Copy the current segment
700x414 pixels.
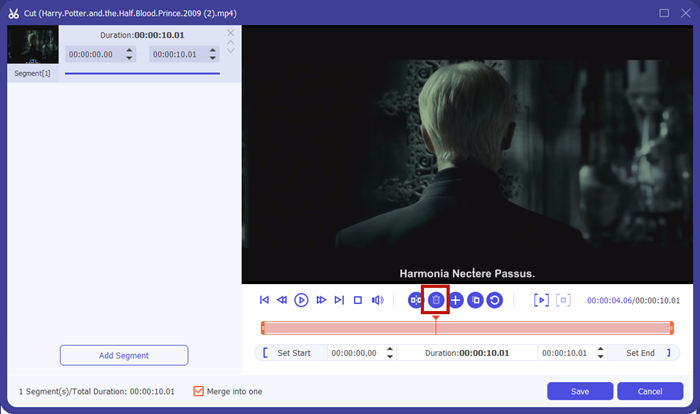pyautogui.click(x=475, y=300)
